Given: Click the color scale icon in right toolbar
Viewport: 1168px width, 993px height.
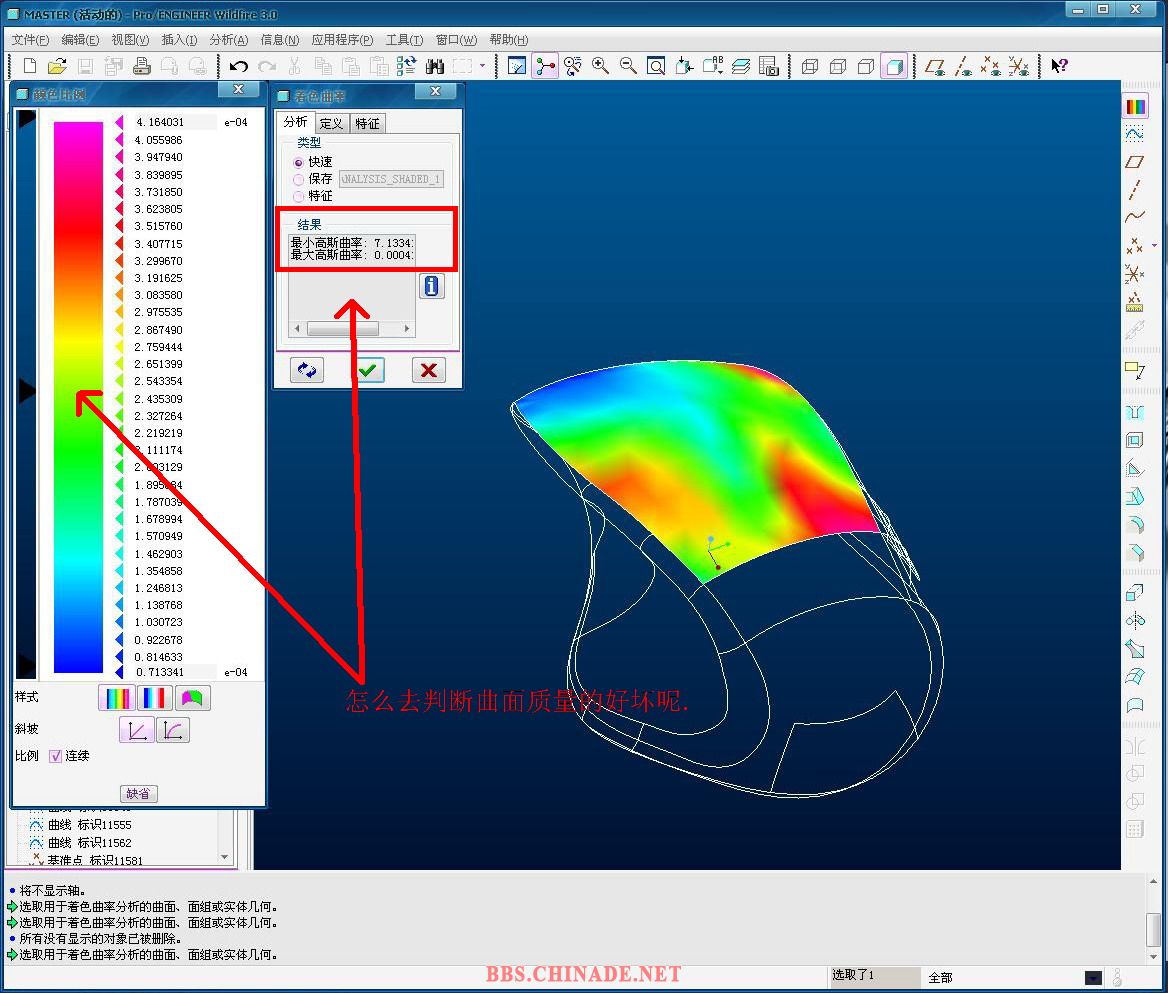Looking at the screenshot, I should tap(1134, 107).
